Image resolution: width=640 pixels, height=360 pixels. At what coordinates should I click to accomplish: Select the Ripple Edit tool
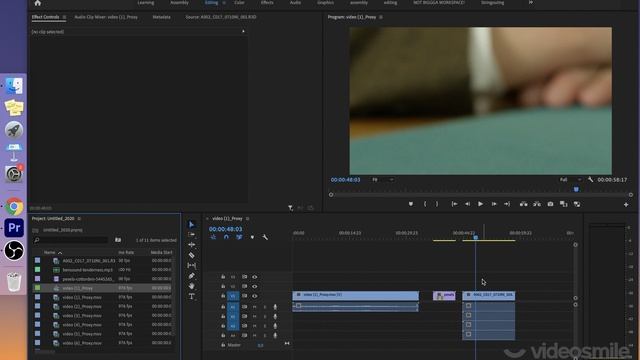point(191,244)
